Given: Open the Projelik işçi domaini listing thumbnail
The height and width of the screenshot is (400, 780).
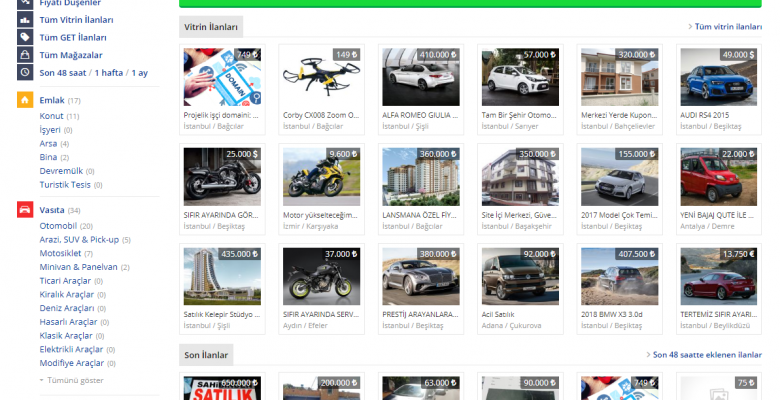Looking at the screenshot, I should 222,77.
